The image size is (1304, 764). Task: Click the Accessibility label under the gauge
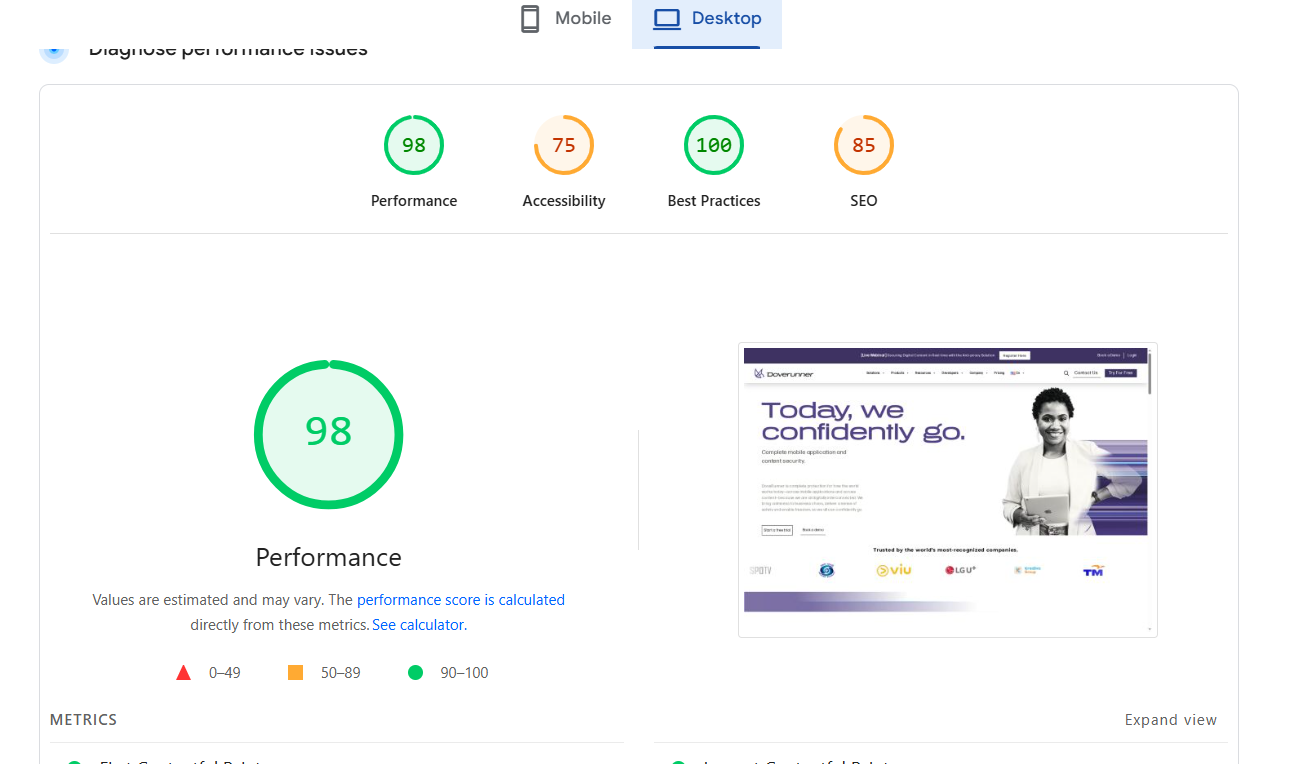(x=564, y=201)
